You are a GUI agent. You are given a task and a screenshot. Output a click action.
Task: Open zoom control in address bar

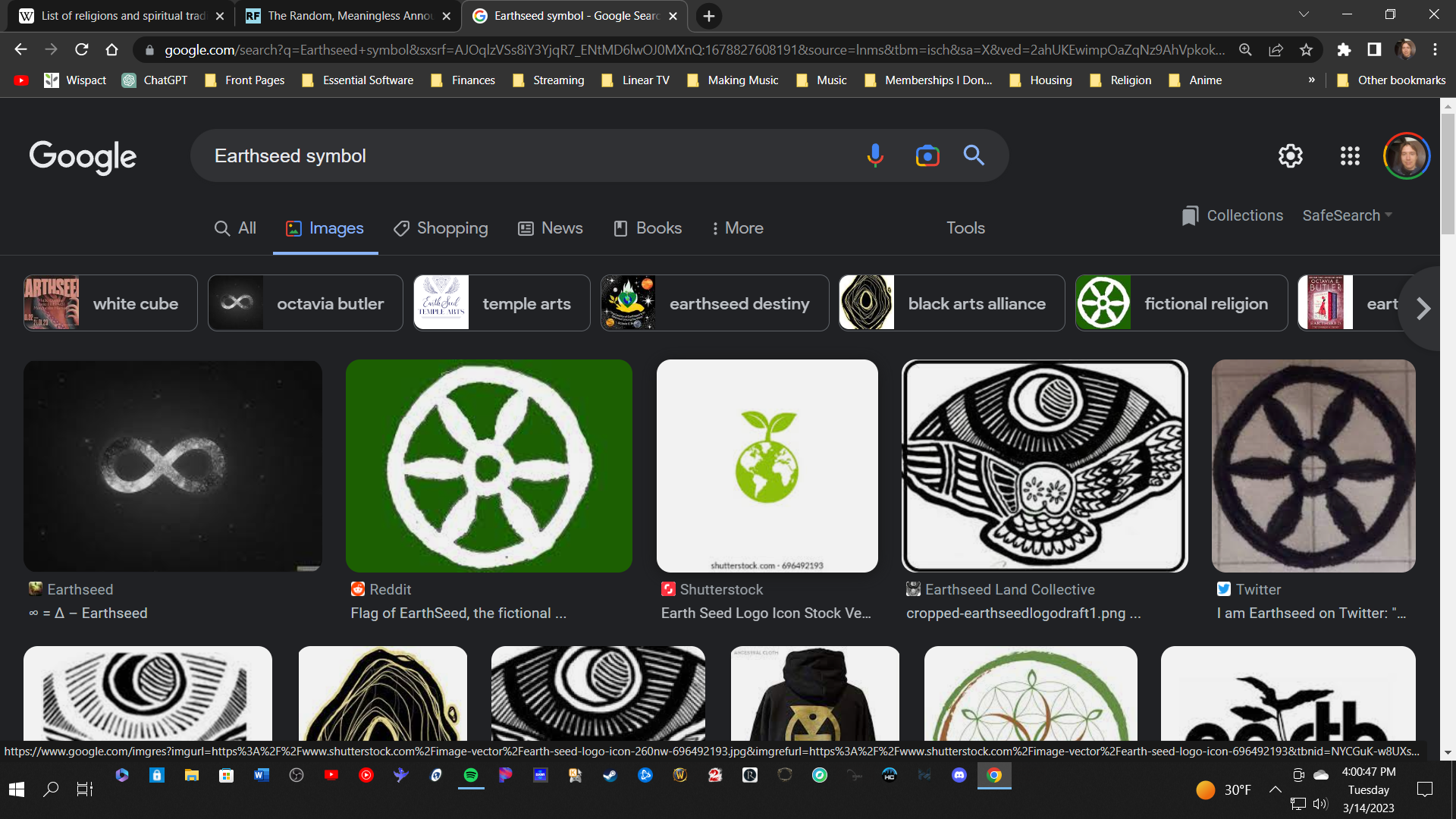point(1245,49)
